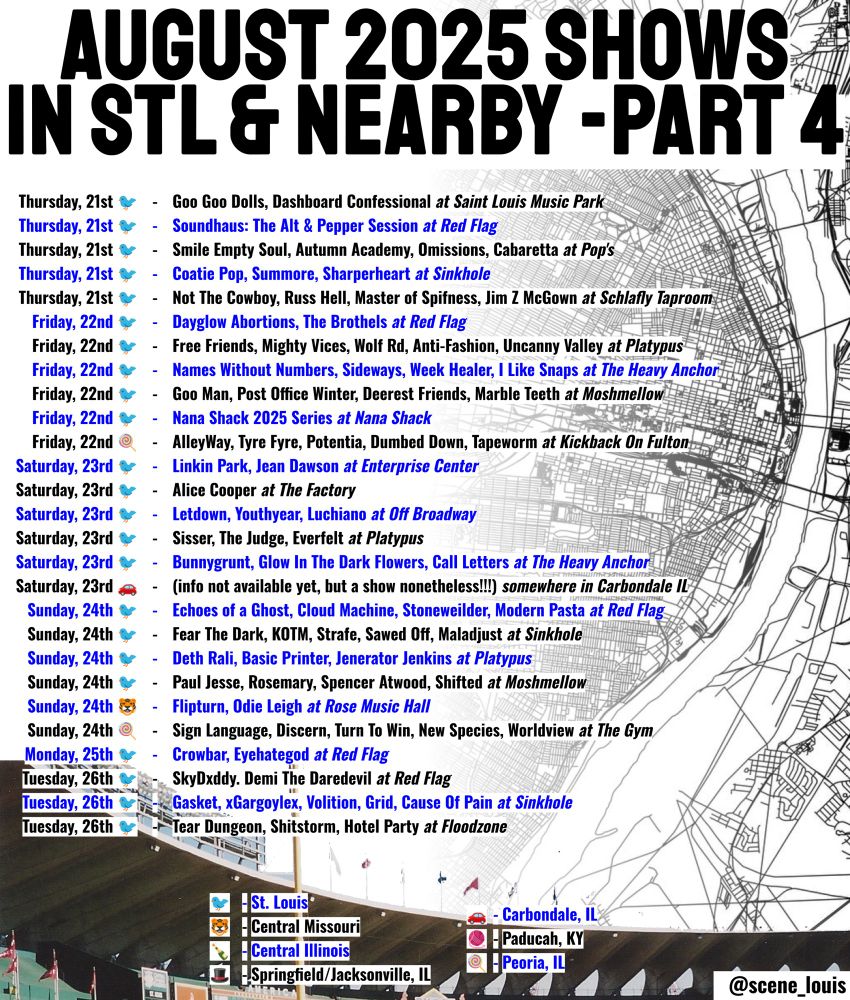Click the bird emoji on the Alice Cooper row
This screenshot has height=1000, width=850.
128,490
